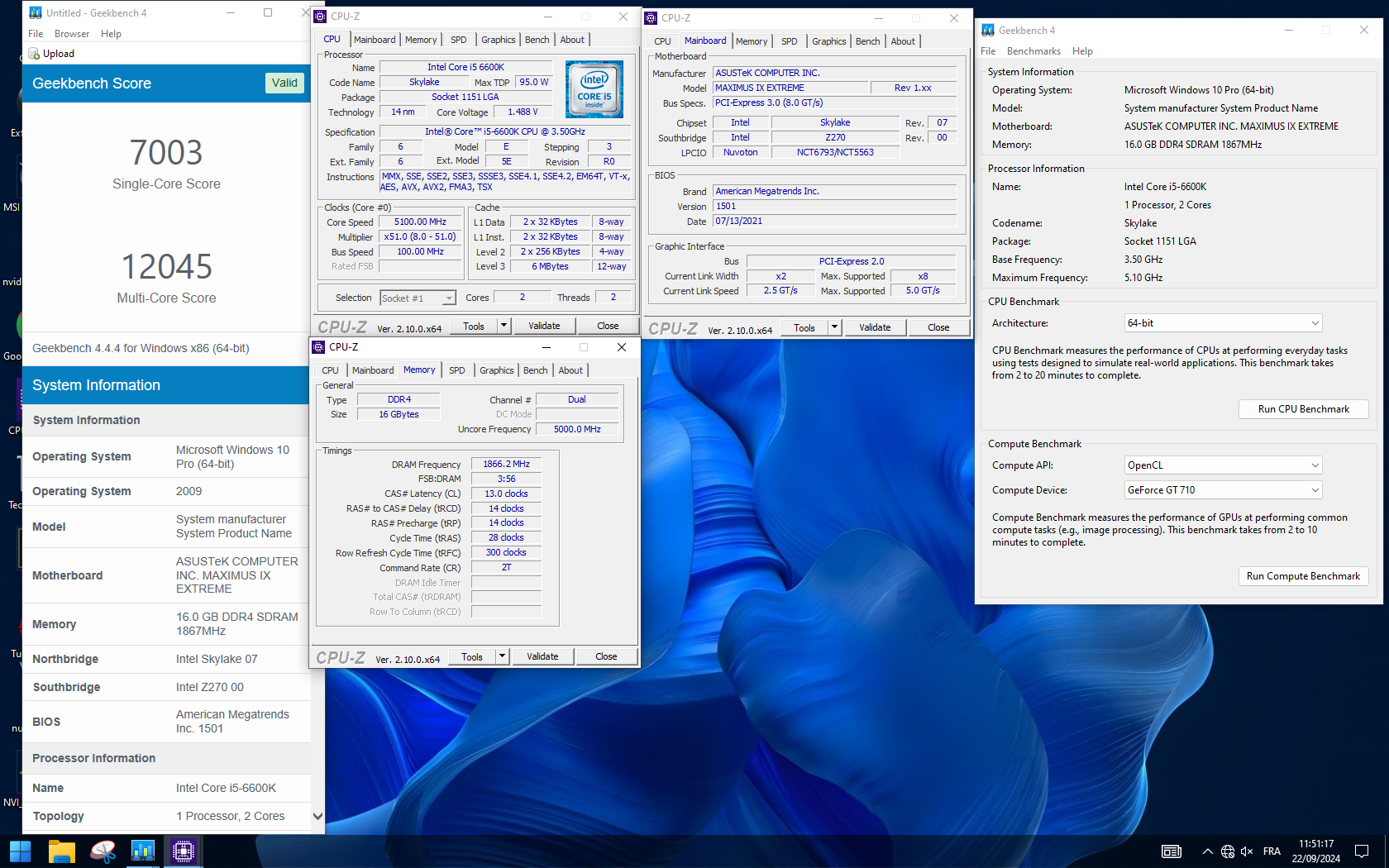This screenshot has width=1389, height=868.
Task: Open Tools dropdown arrow in CPU-Z Mainboard window
Action: pos(834,327)
